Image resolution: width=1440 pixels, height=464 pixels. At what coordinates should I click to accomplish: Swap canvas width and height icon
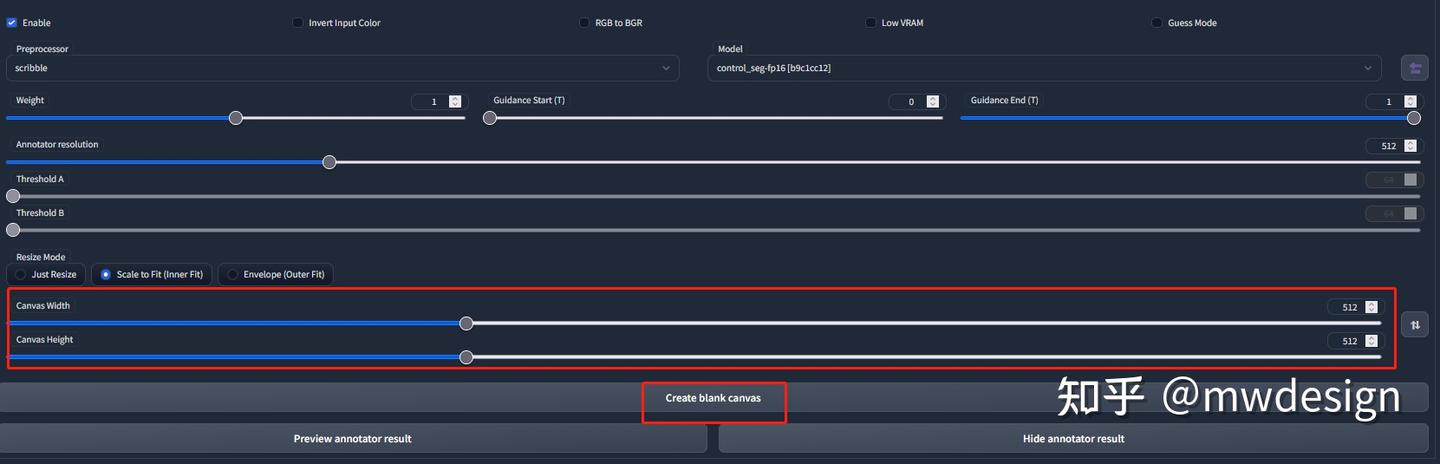point(1414,324)
